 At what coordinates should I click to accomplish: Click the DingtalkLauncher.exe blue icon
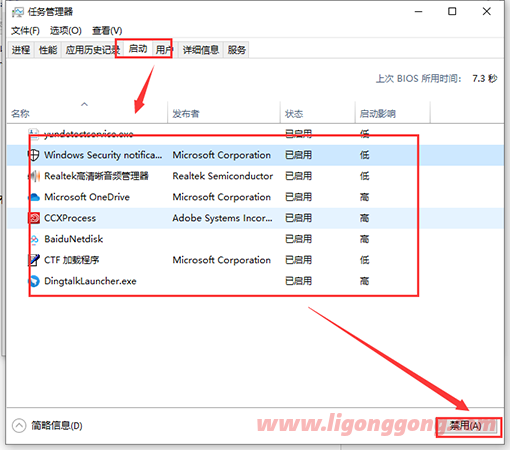(x=34, y=281)
